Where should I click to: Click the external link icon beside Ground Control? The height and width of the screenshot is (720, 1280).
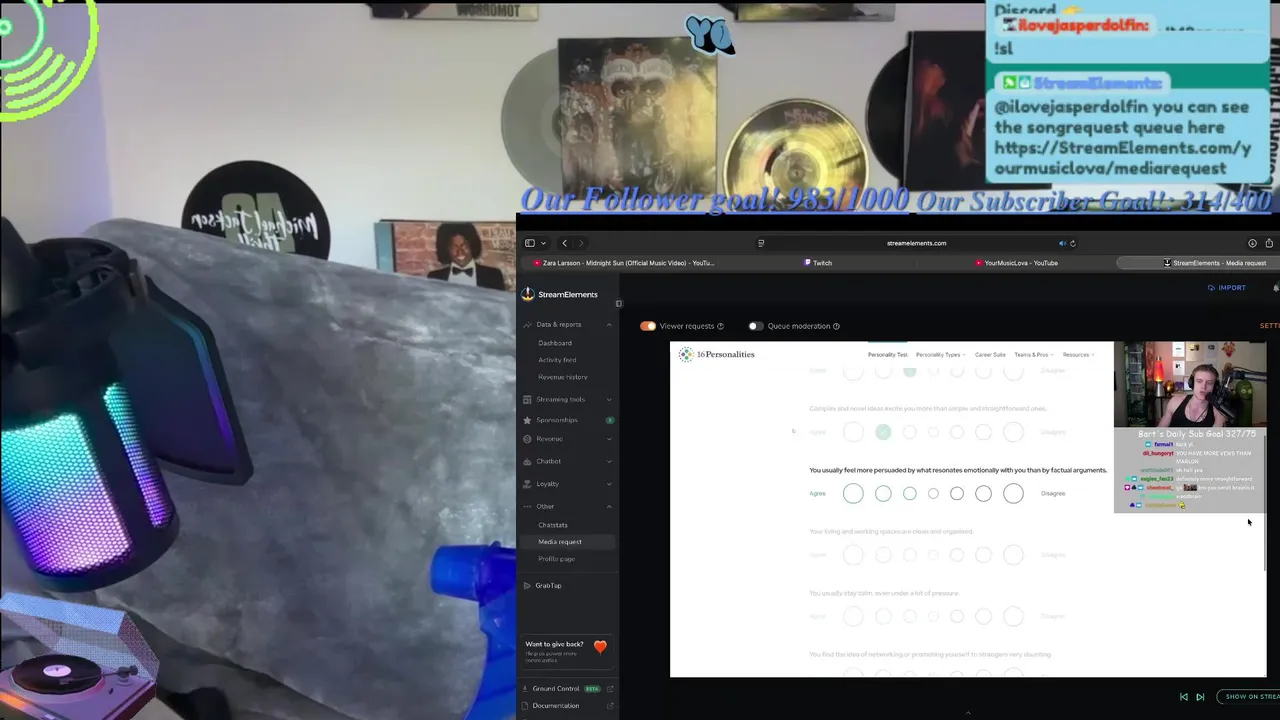tap(610, 689)
